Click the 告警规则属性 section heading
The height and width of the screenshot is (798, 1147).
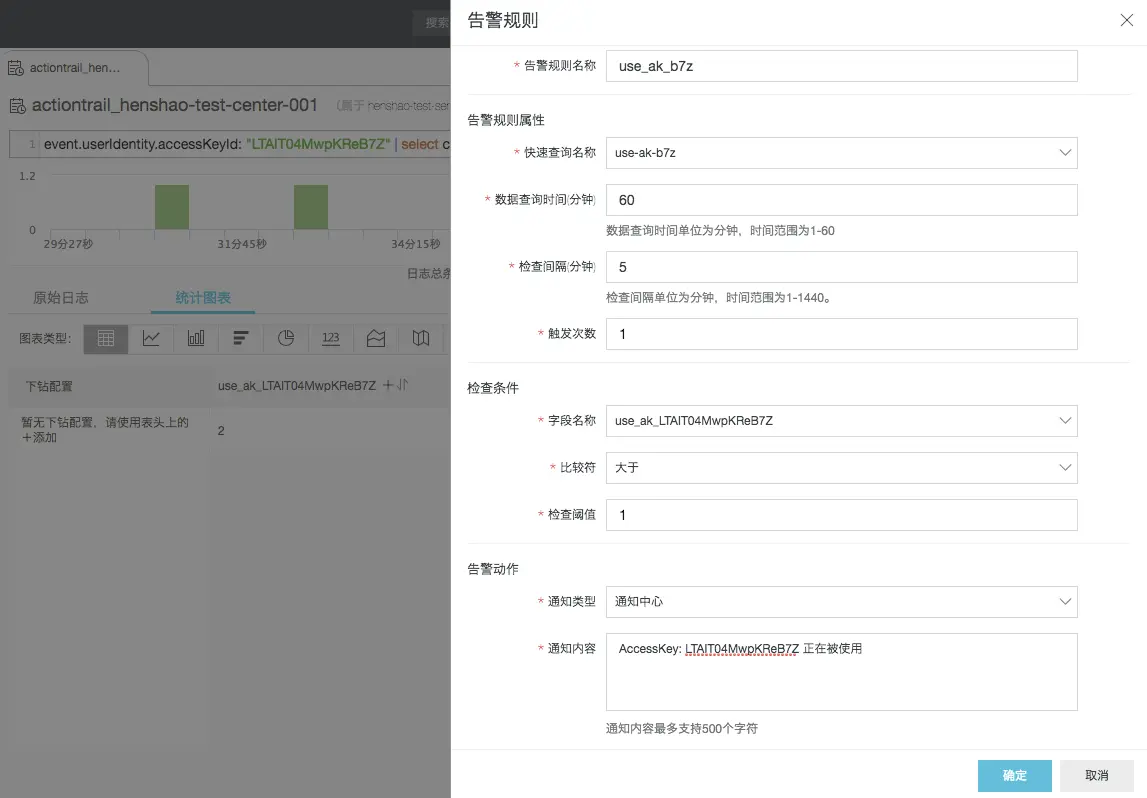click(x=506, y=120)
